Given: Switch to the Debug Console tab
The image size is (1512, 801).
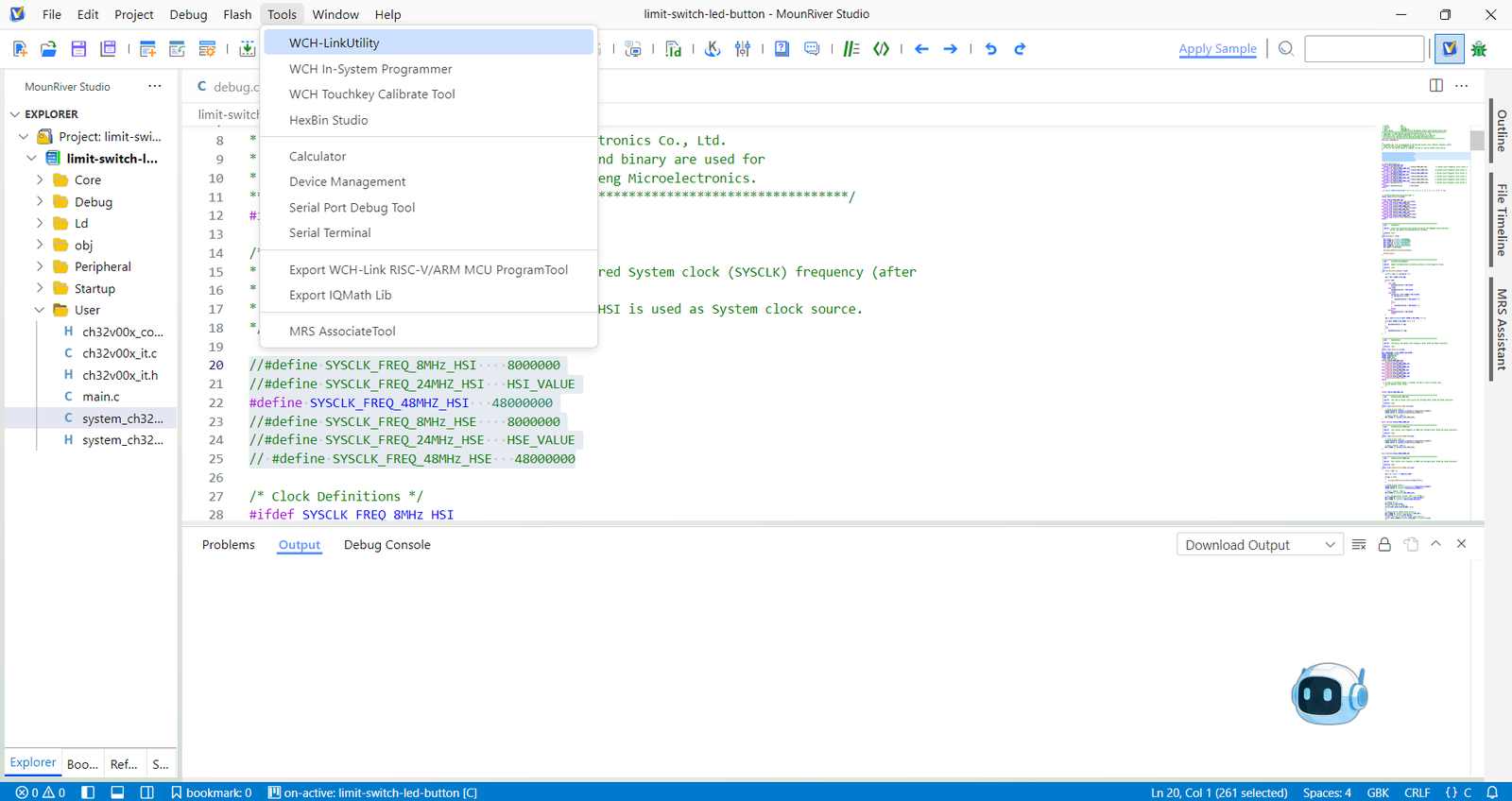Looking at the screenshot, I should point(387,545).
